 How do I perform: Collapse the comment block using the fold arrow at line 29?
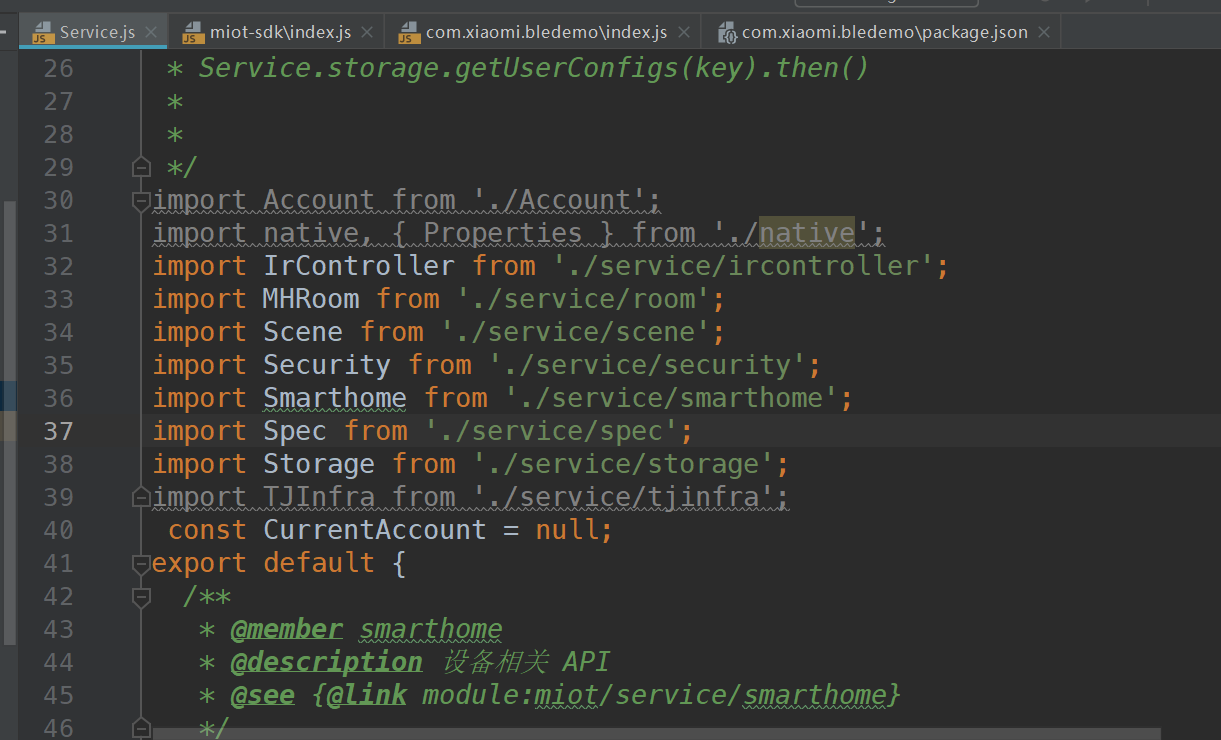pos(140,166)
